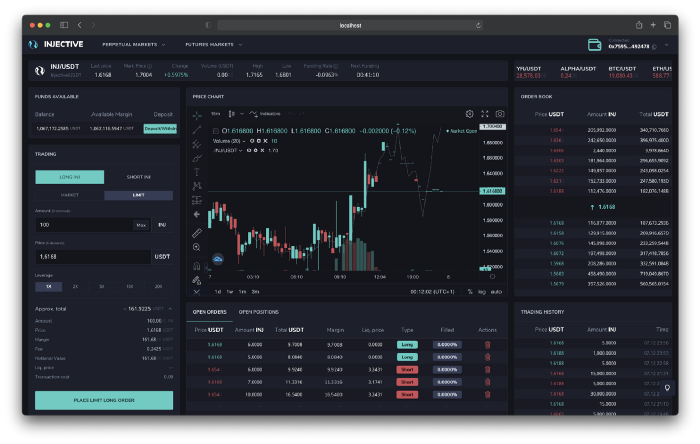Screen dimensions: 700x444
Task: Select the SHORT INJ side toggle
Action: 138,177
